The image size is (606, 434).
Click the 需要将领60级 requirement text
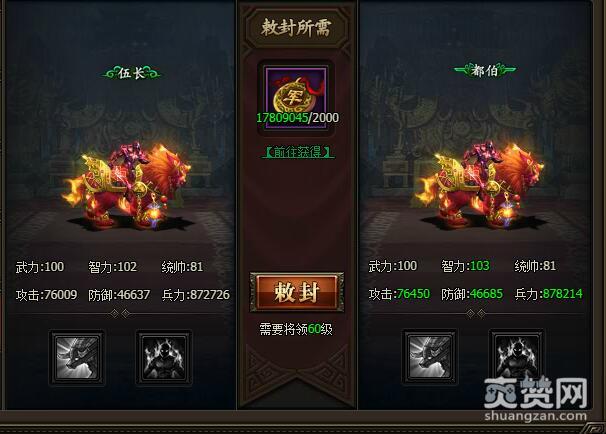click(296, 329)
